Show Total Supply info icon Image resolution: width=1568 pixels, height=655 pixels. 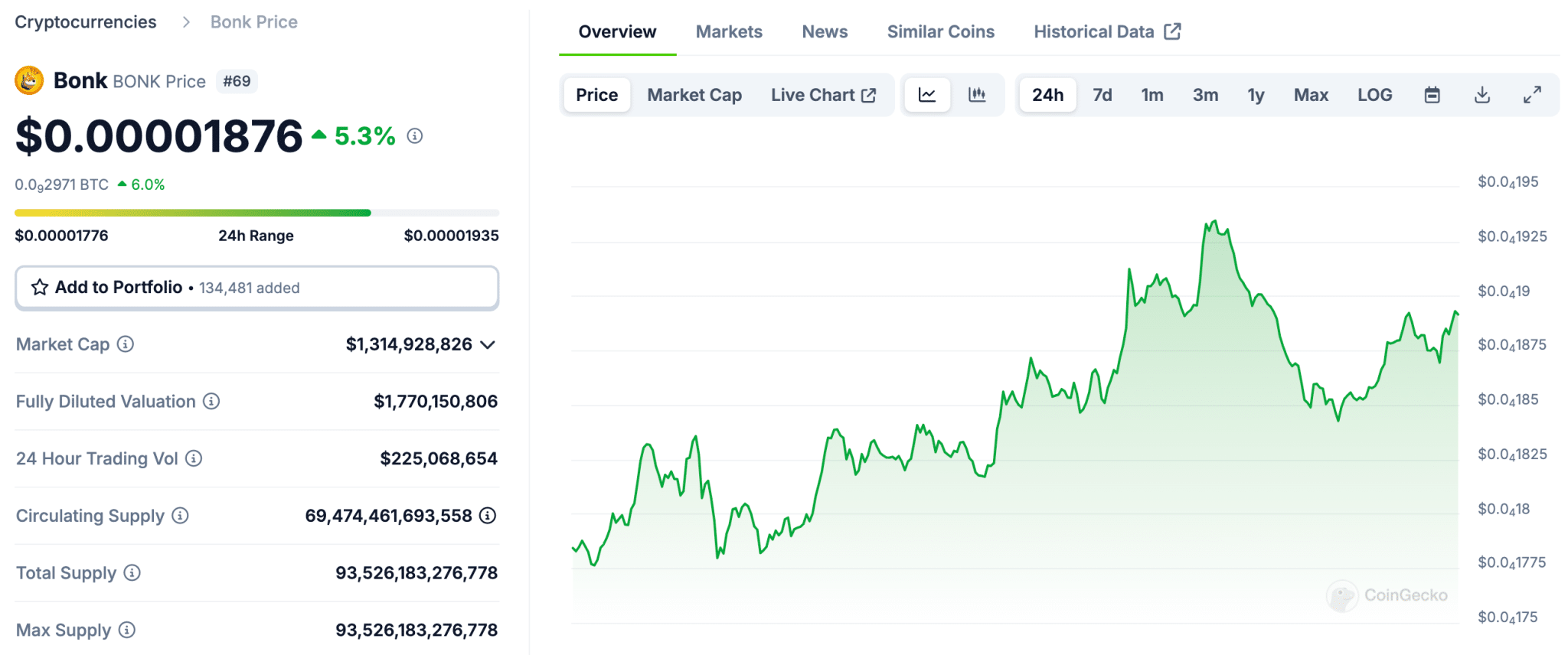click(132, 572)
